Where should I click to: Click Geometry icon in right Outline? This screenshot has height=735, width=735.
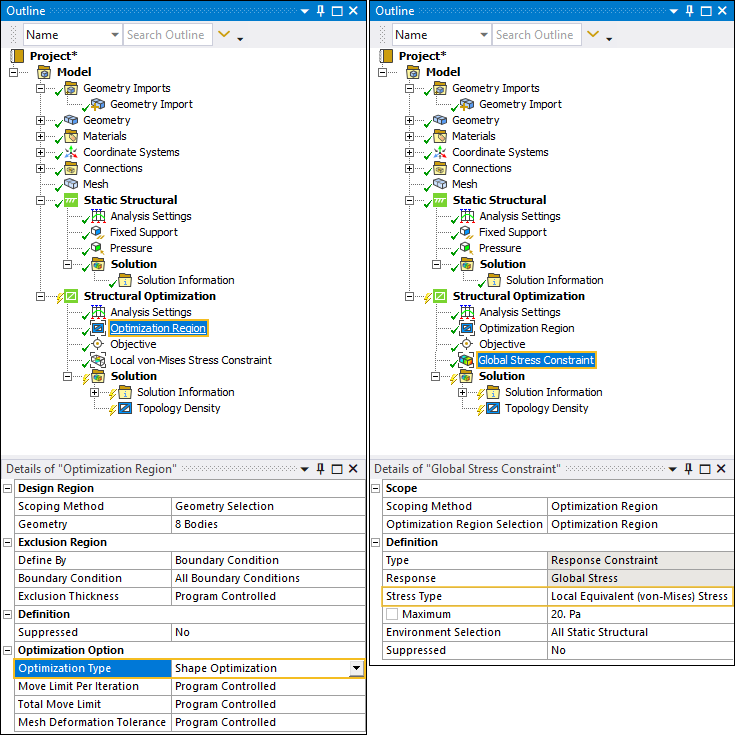coord(440,120)
